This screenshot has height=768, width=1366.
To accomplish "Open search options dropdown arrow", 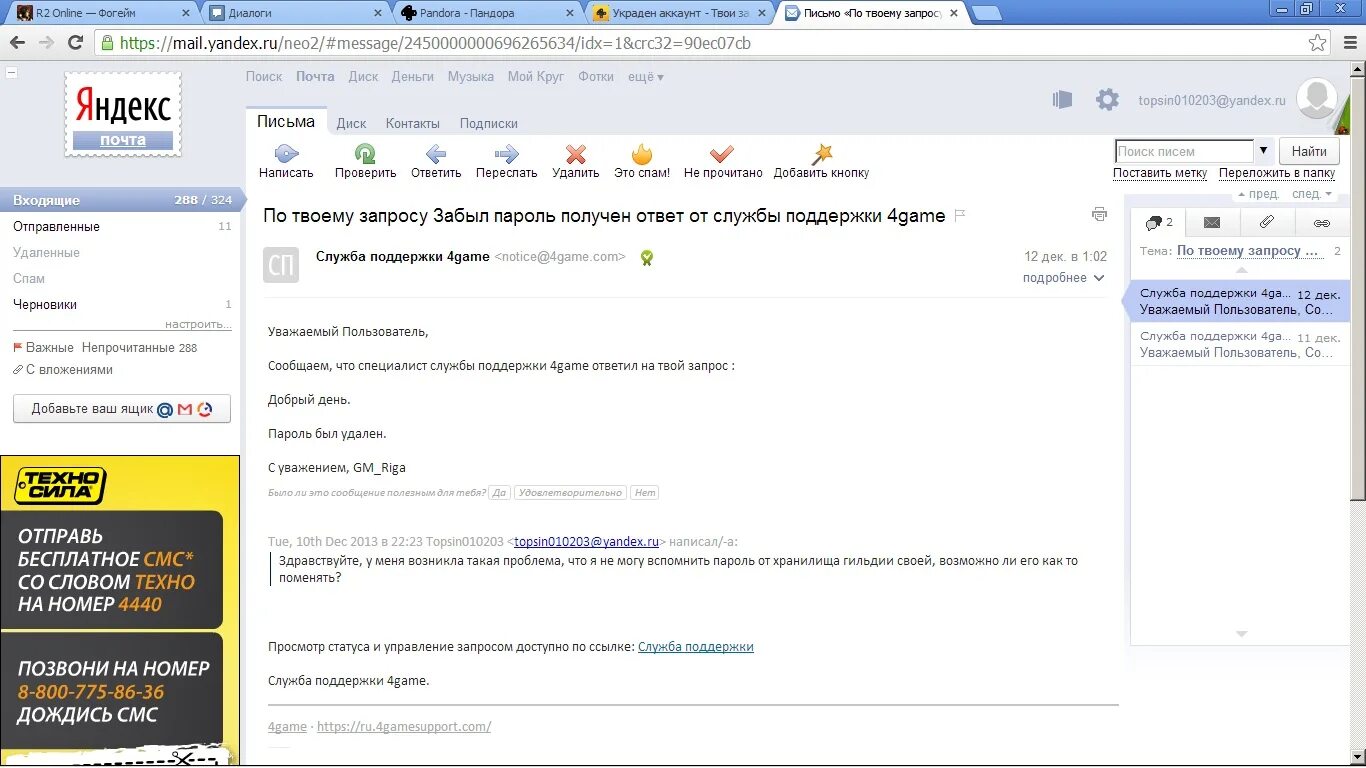I will tap(1263, 151).
